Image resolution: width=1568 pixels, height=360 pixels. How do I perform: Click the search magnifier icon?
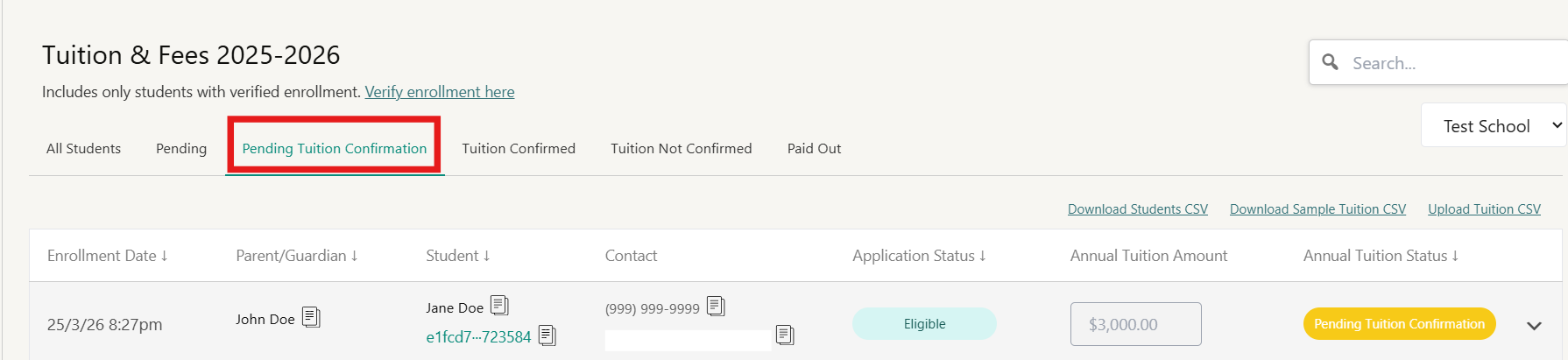(x=1330, y=62)
